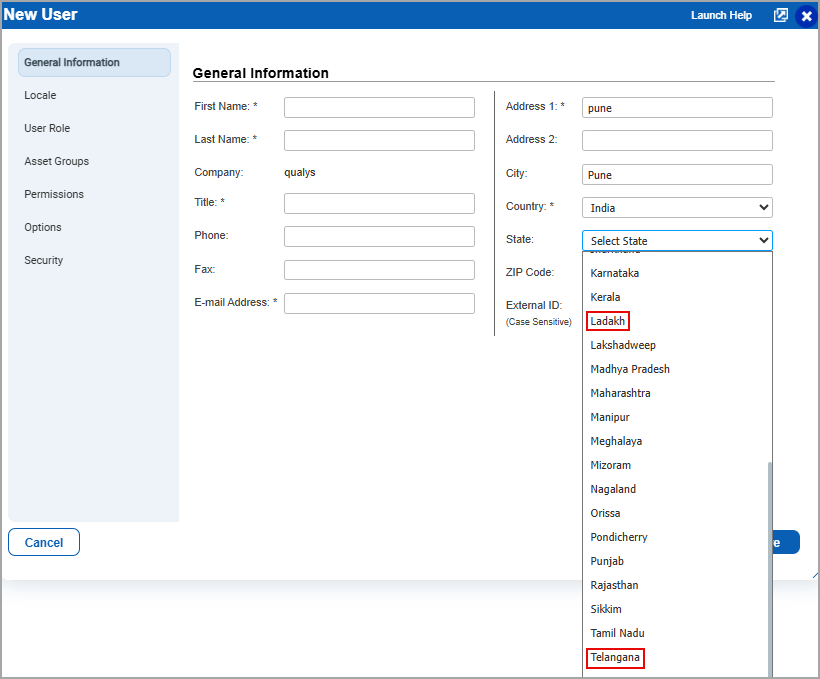Expand the Country dropdown
This screenshot has width=820, height=679.
(677, 208)
